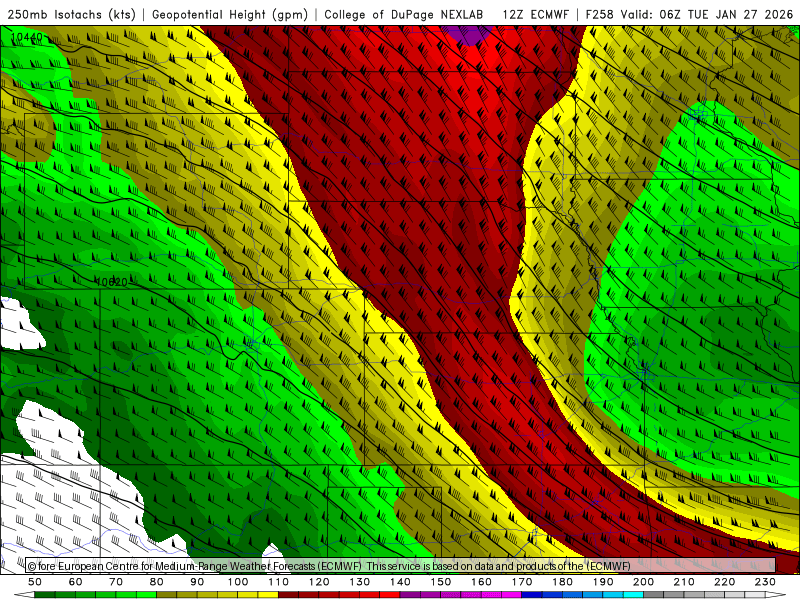
Task: Click the ECMWF copyright notice banner
Action: [401, 566]
